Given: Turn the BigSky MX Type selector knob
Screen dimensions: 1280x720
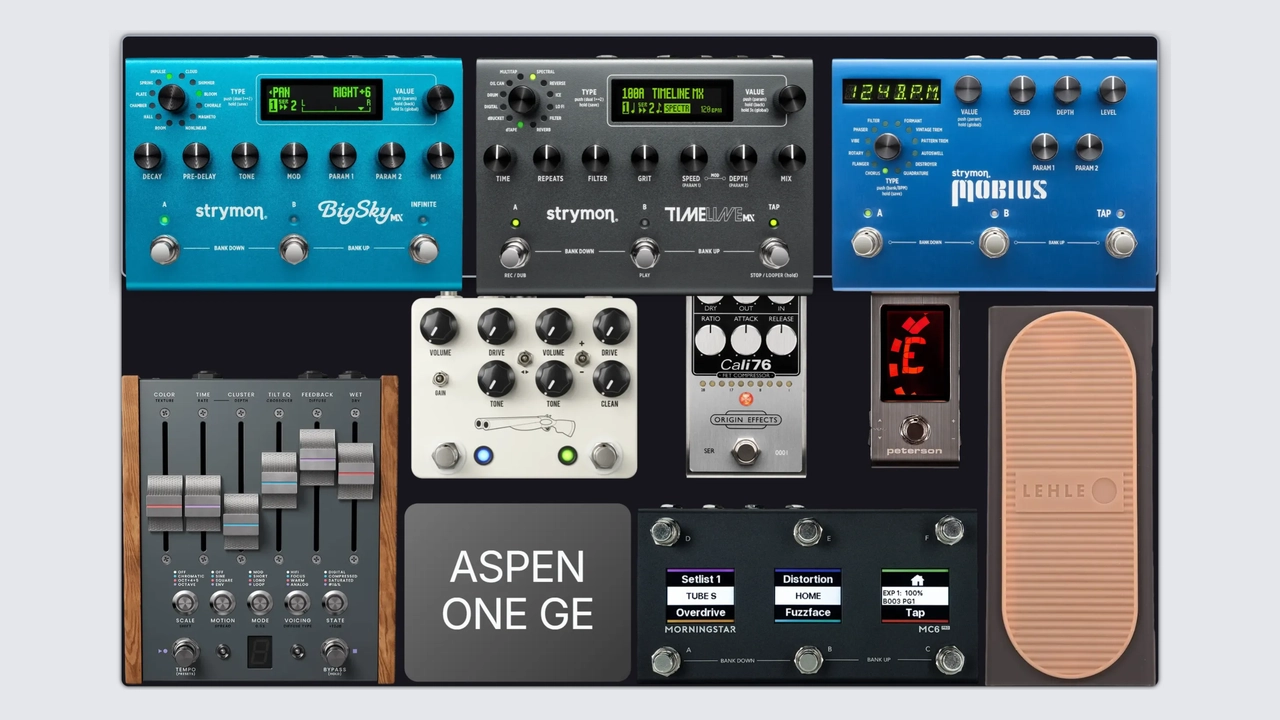Looking at the screenshot, I should pyautogui.click(x=172, y=98).
